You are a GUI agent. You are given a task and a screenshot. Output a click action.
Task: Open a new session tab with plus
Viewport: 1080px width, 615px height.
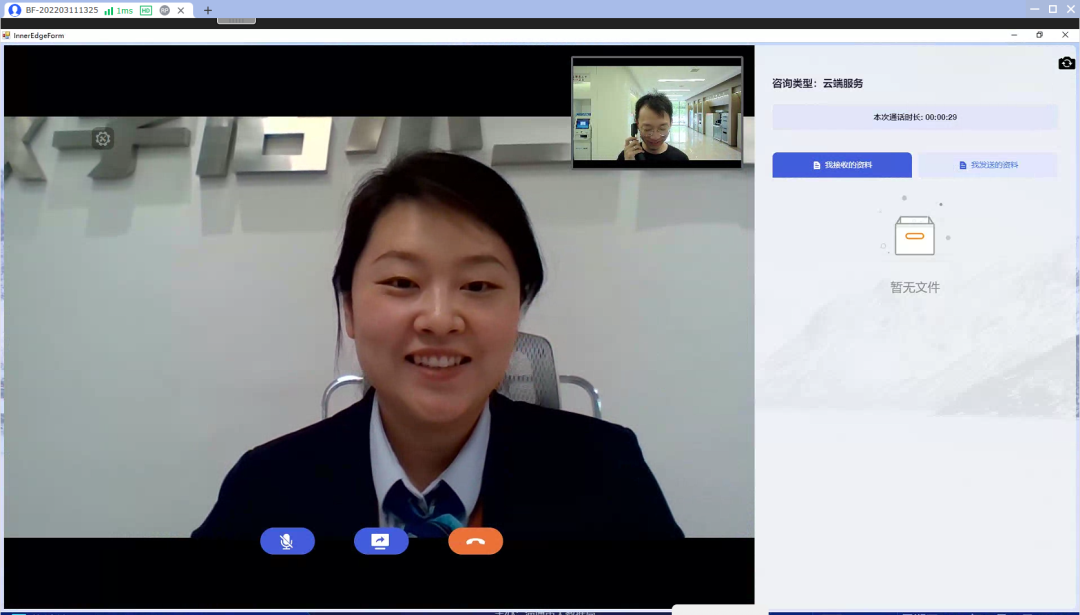coord(207,10)
